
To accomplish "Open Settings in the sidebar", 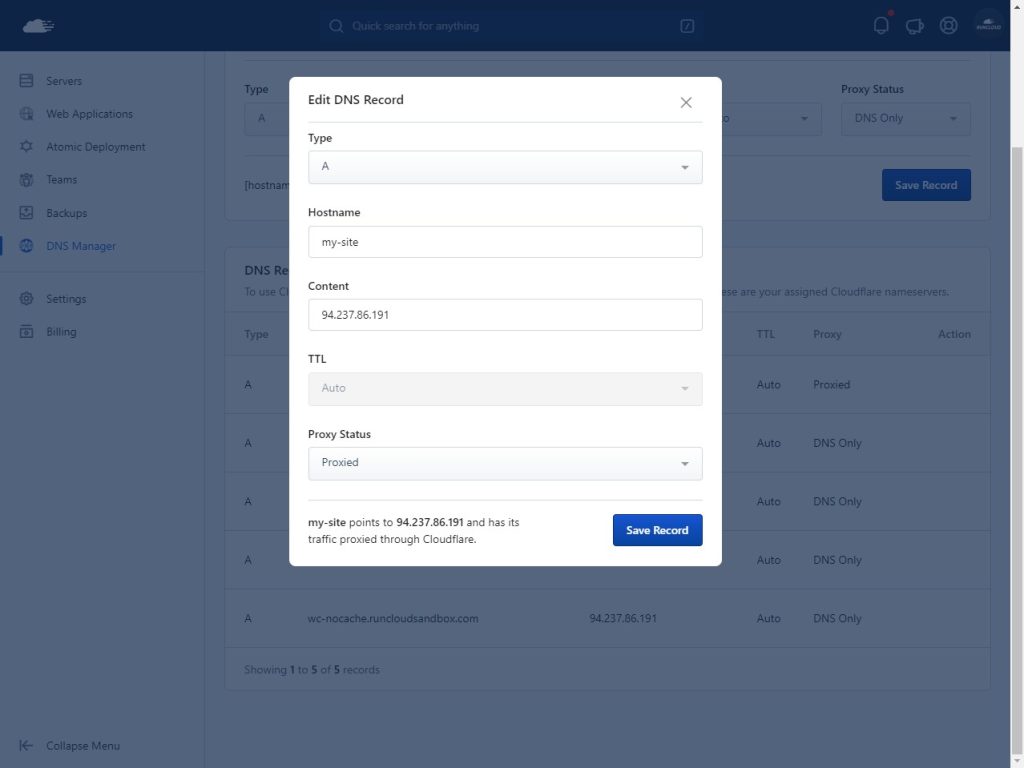I will (66, 299).
